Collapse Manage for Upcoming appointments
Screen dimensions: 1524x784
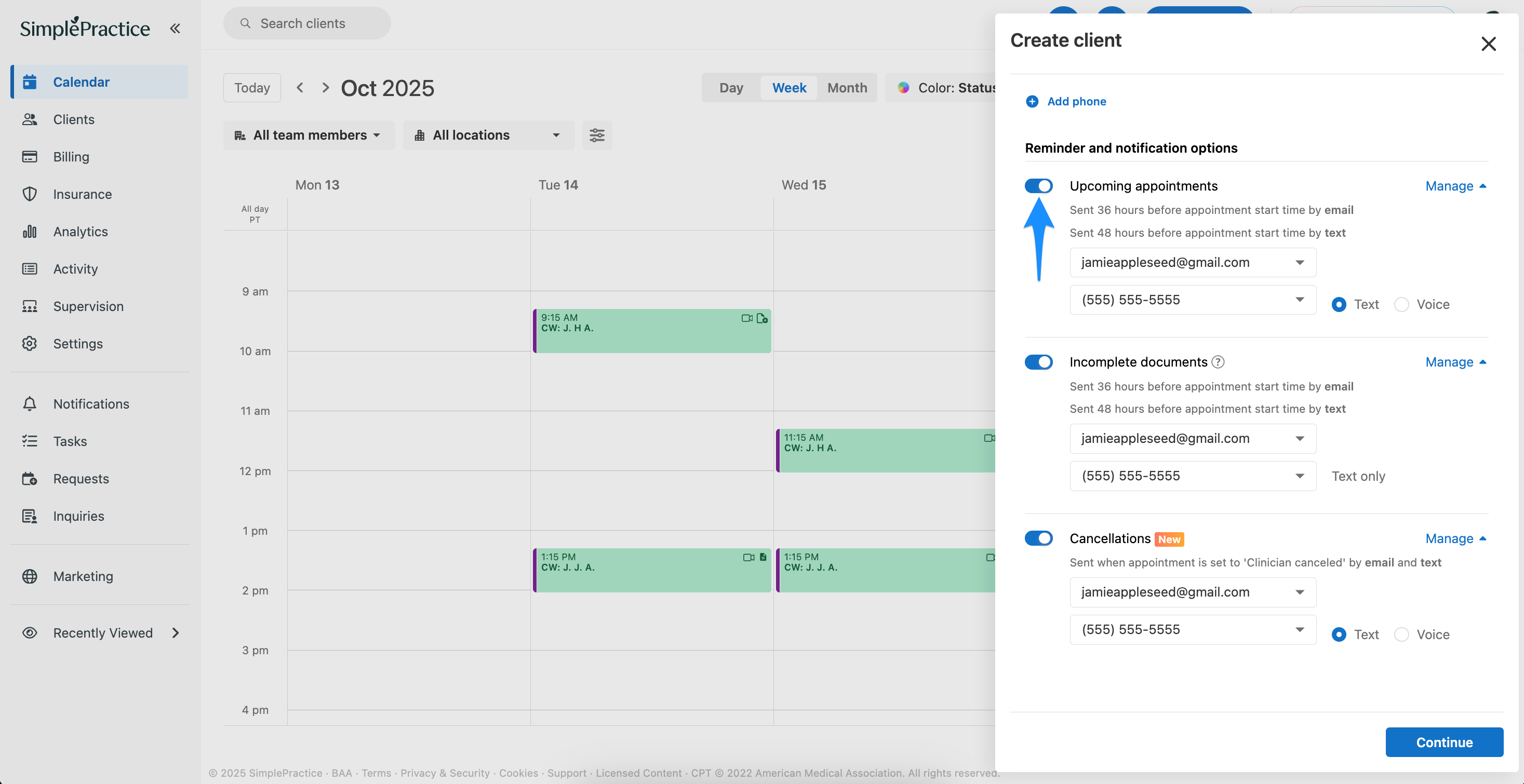1456,186
